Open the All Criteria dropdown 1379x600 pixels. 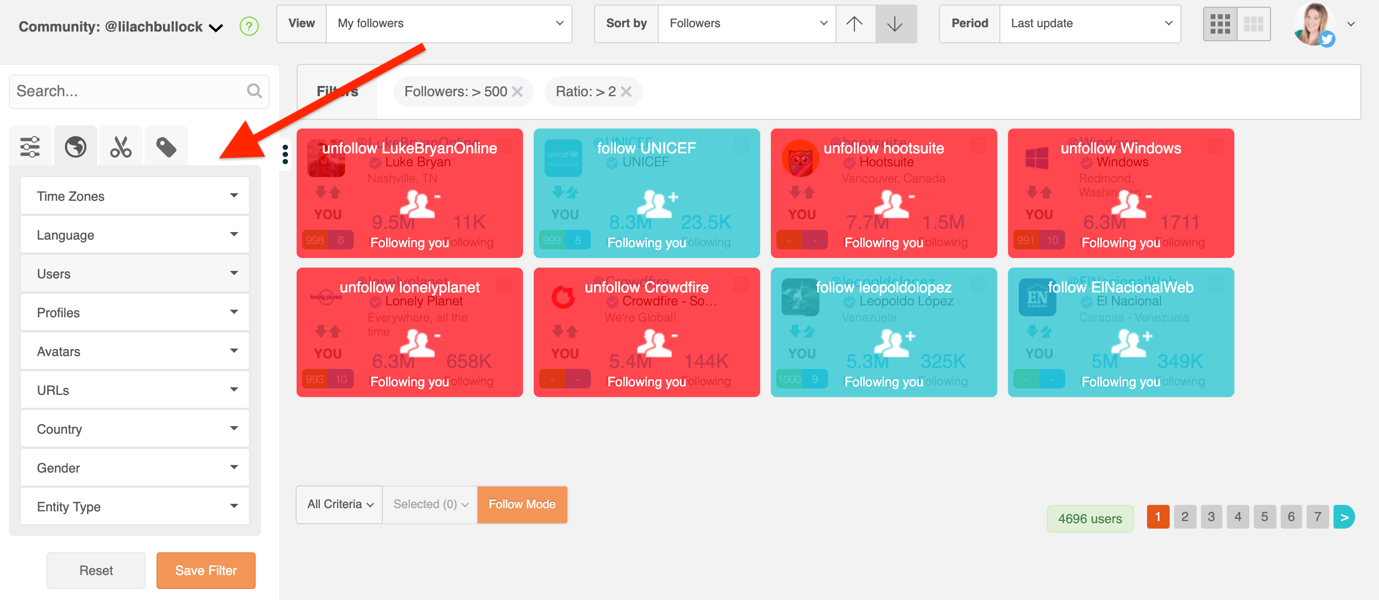pyautogui.click(x=340, y=504)
